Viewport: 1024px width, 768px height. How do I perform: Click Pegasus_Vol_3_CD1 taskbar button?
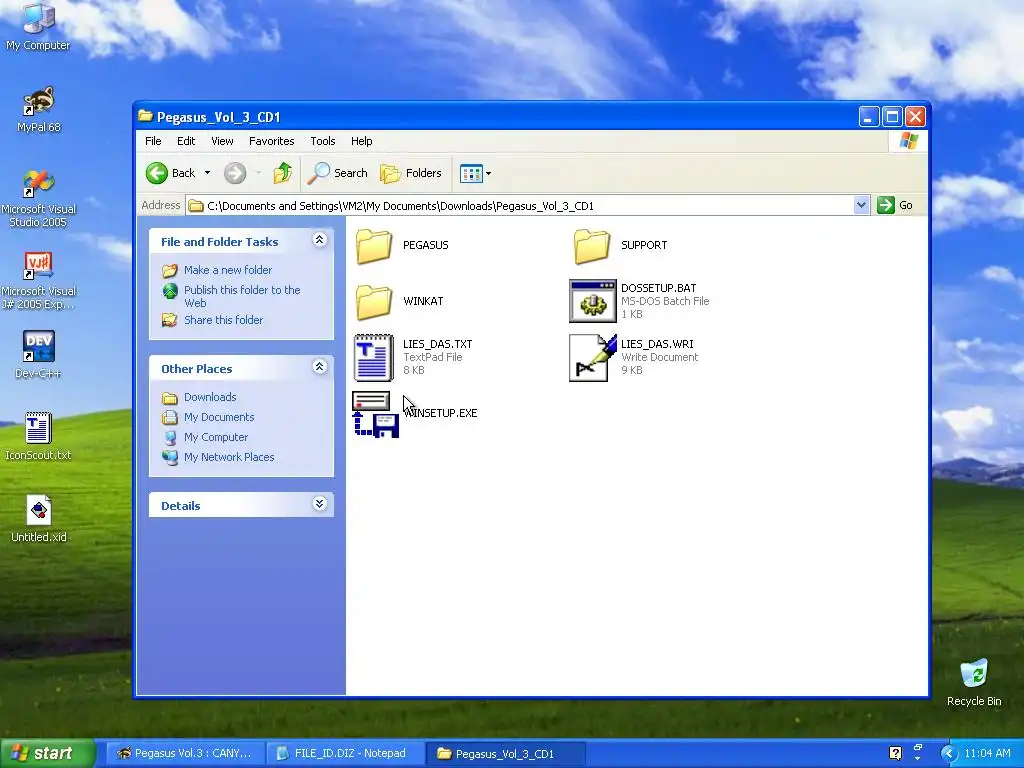(x=504, y=754)
